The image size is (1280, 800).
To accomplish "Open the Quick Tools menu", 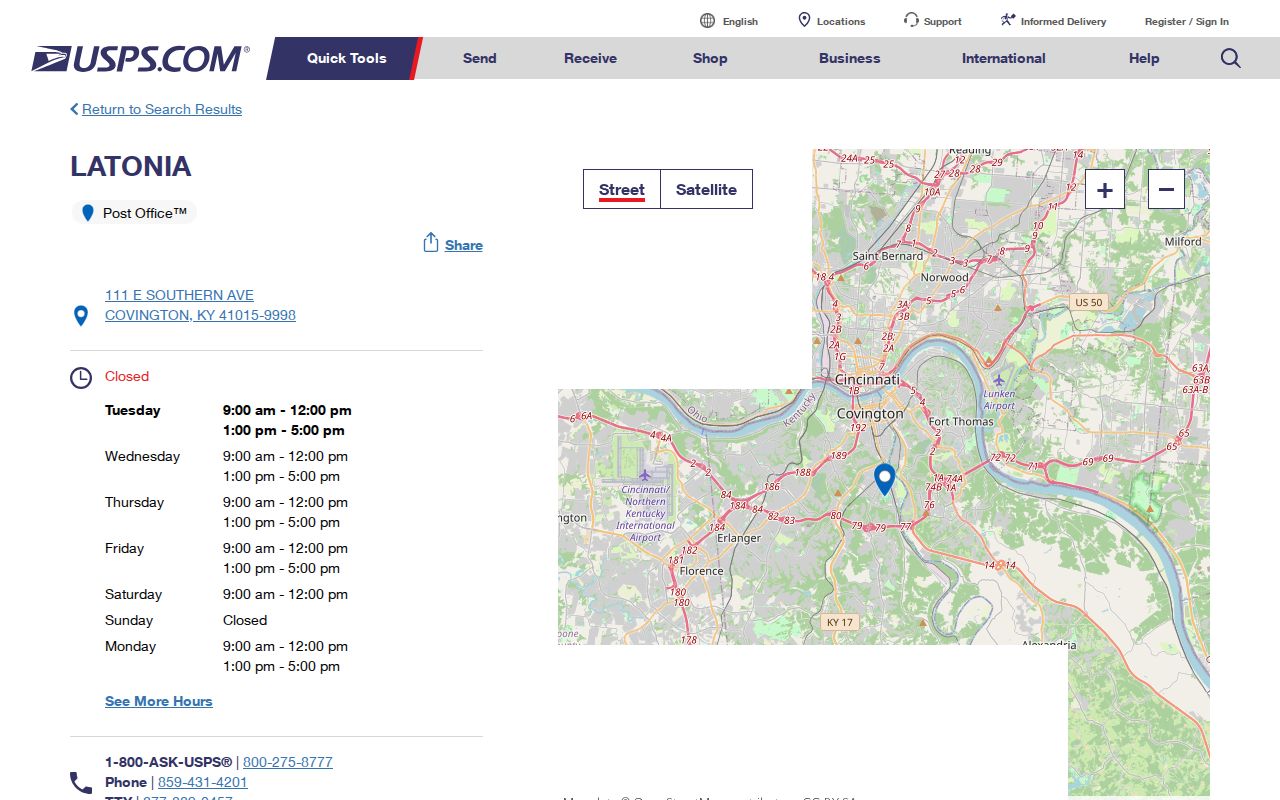I will point(346,58).
